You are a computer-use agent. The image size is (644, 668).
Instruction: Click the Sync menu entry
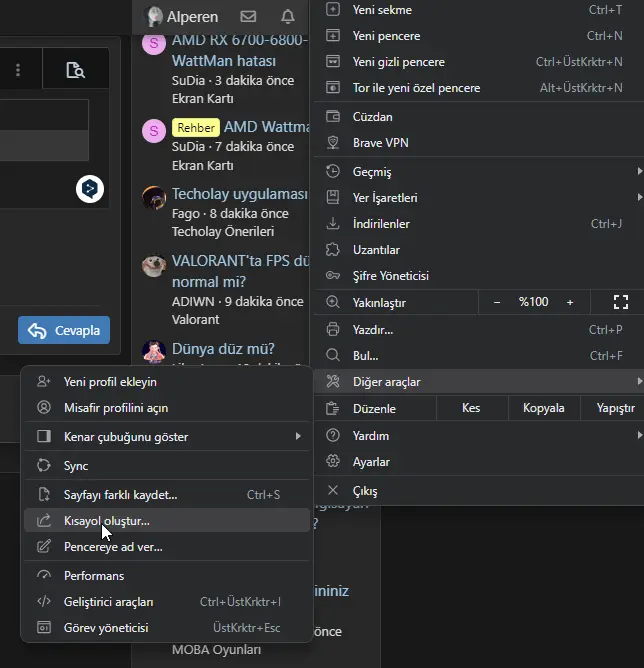click(167, 466)
